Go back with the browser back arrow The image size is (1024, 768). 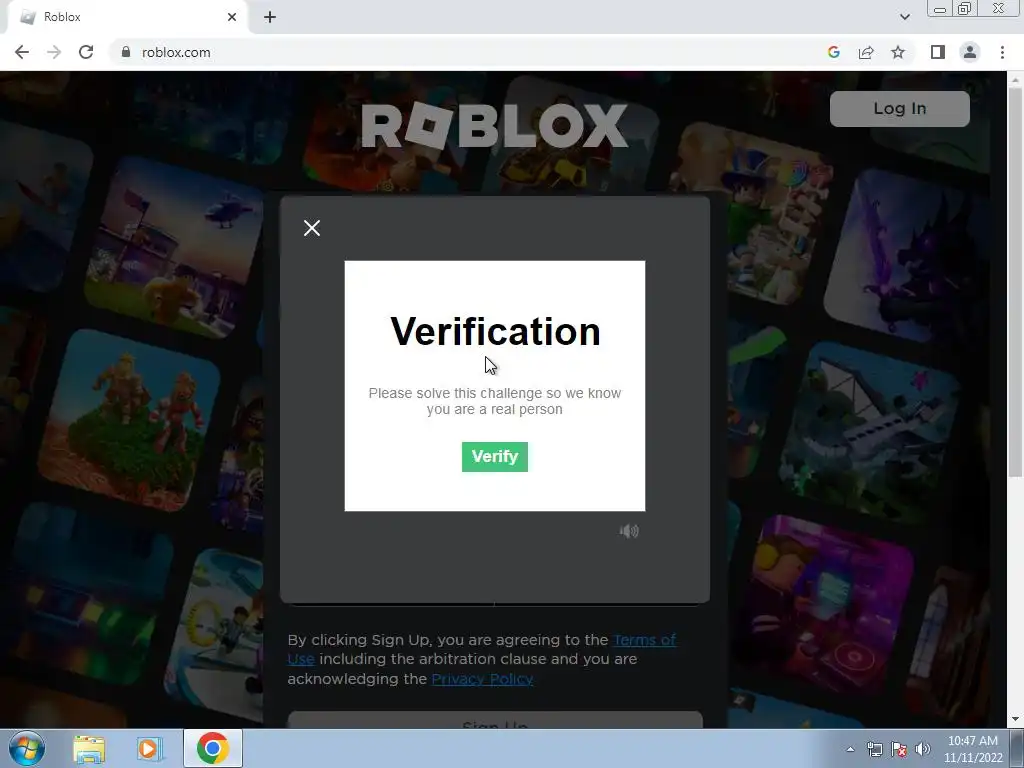22,52
